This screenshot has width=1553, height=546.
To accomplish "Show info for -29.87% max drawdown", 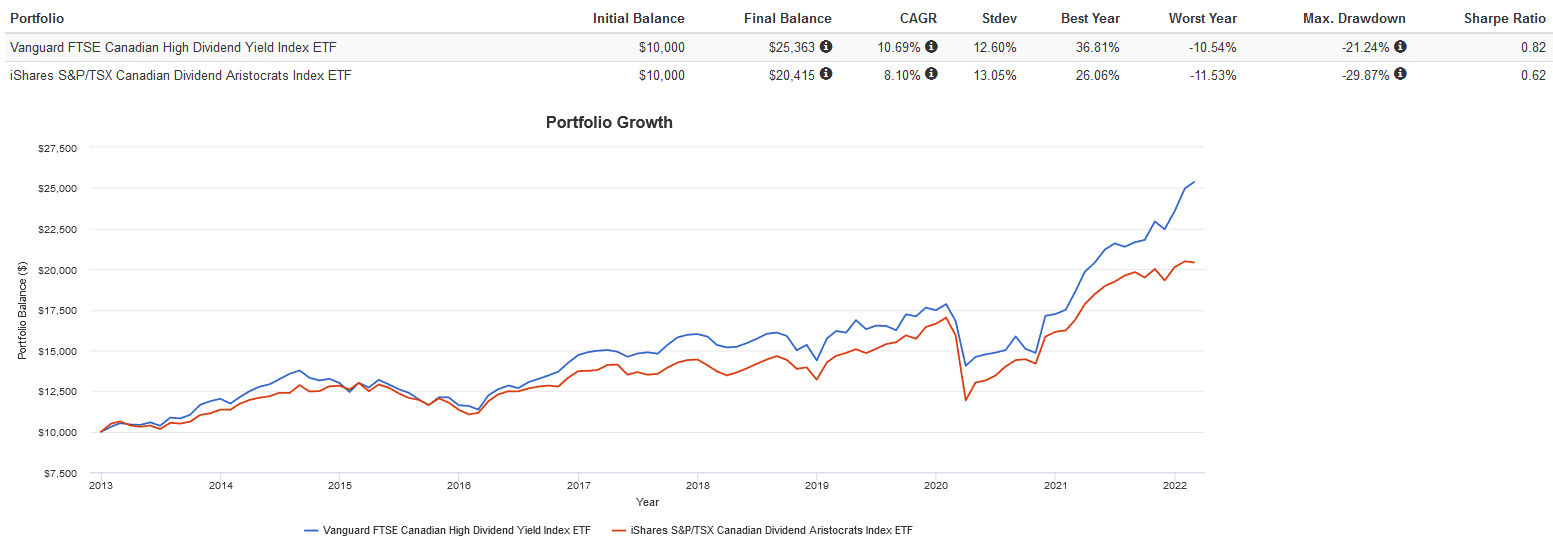I will click(x=1400, y=74).
